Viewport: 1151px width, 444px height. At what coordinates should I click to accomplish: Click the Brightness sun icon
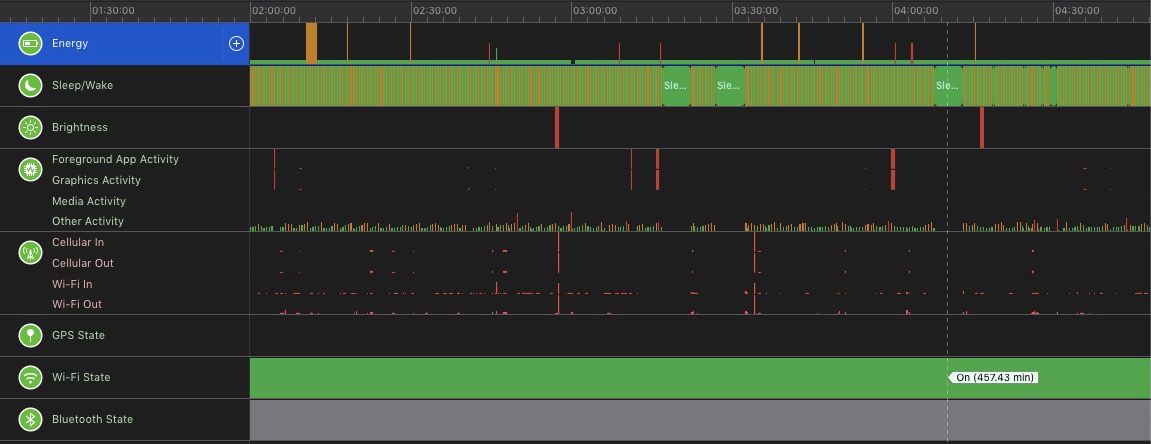(x=30, y=128)
